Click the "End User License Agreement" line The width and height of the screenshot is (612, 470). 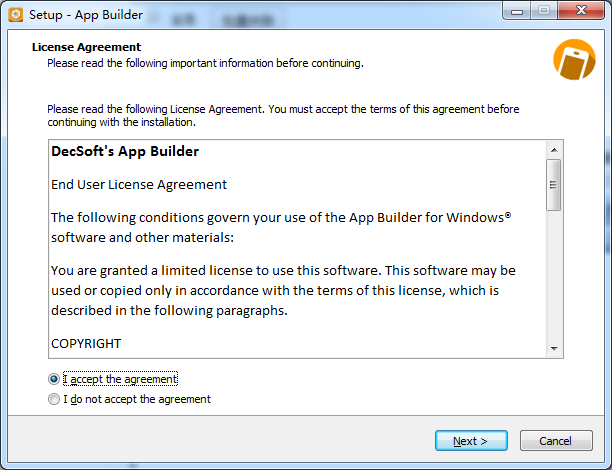pos(139,184)
